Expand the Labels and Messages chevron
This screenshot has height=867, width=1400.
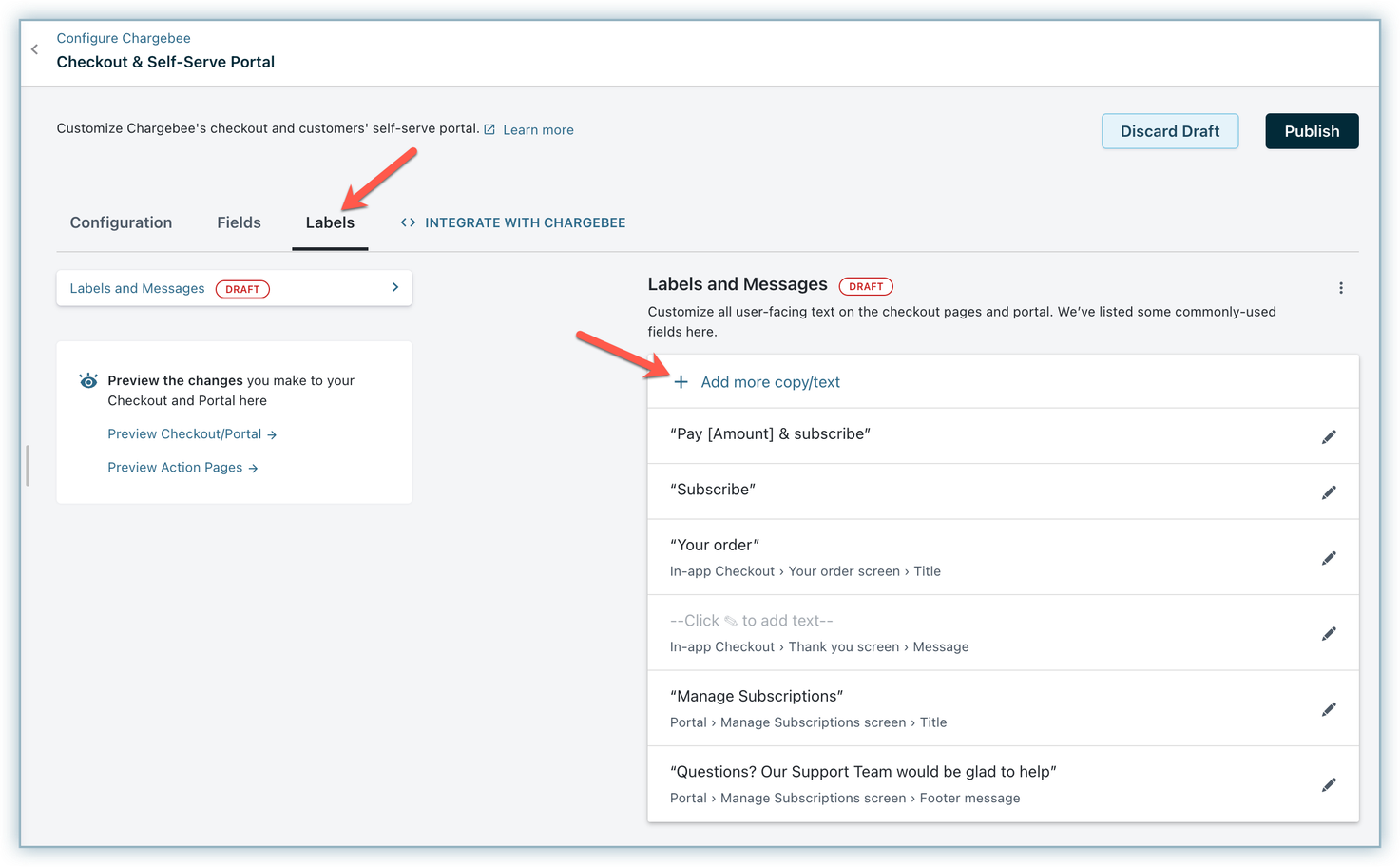pyautogui.click(x=395, y=287)
